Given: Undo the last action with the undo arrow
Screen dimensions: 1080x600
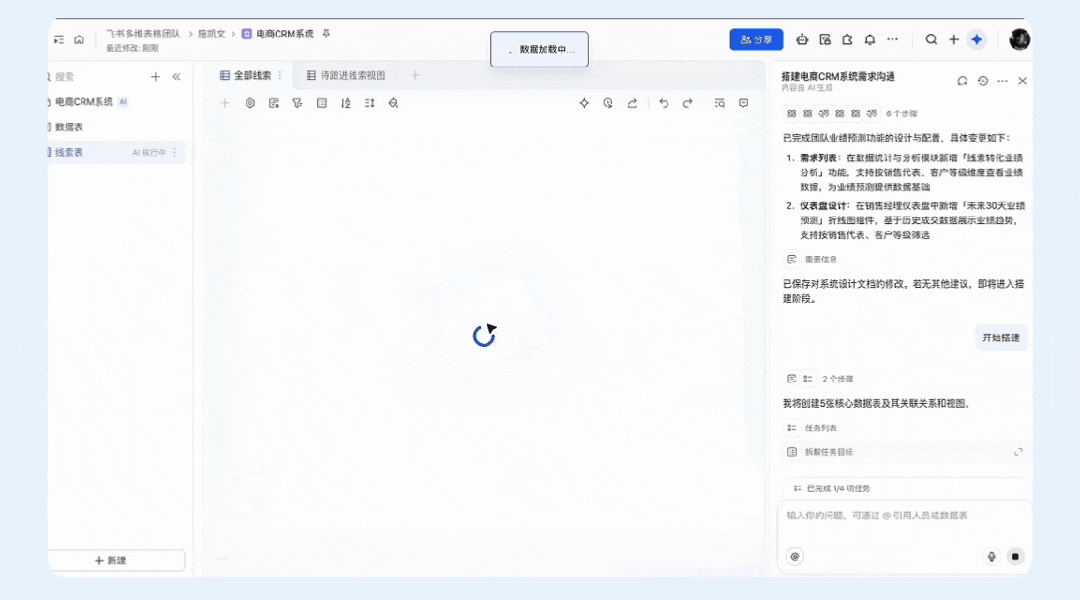Looking at the screenshot, I should tap(664, 102).
